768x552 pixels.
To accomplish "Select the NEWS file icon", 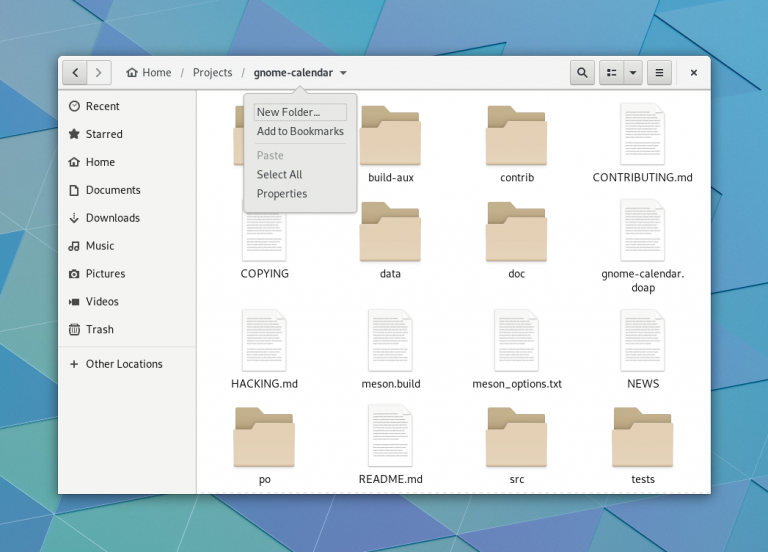I will [643, 340].
